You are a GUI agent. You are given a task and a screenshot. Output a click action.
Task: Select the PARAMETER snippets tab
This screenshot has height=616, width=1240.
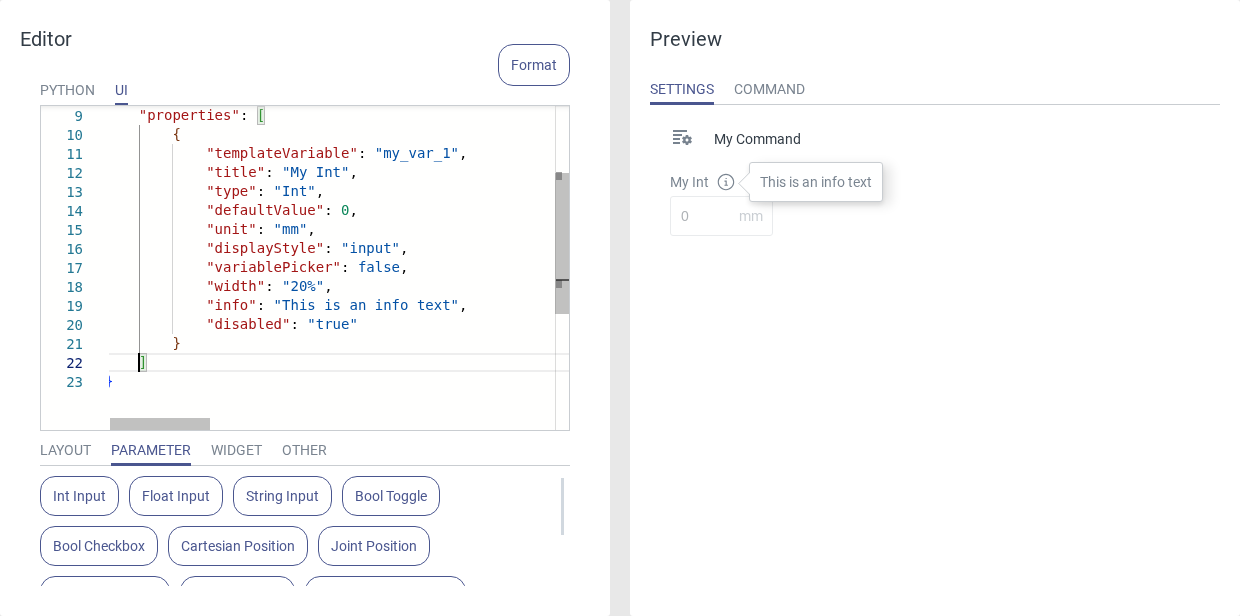coord(151,450)
